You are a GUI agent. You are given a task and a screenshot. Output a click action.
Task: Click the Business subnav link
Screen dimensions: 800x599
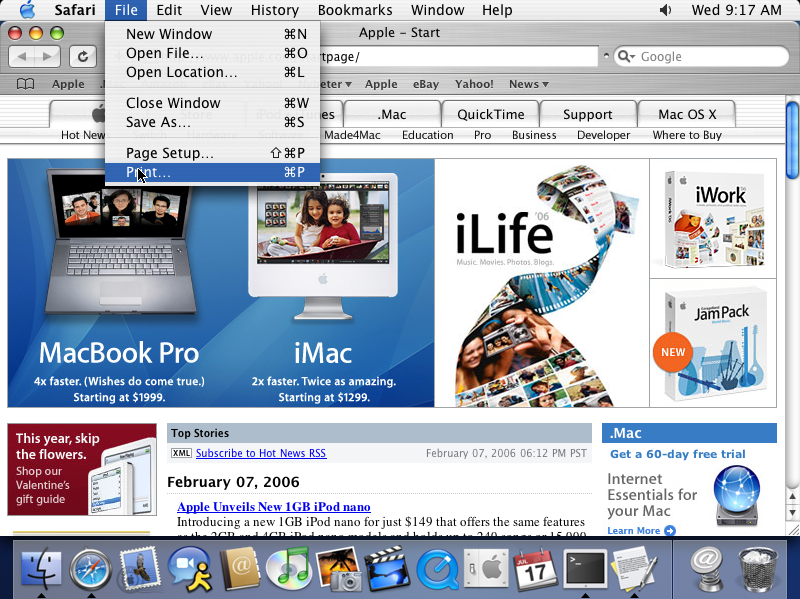click(x=534, y=135)
